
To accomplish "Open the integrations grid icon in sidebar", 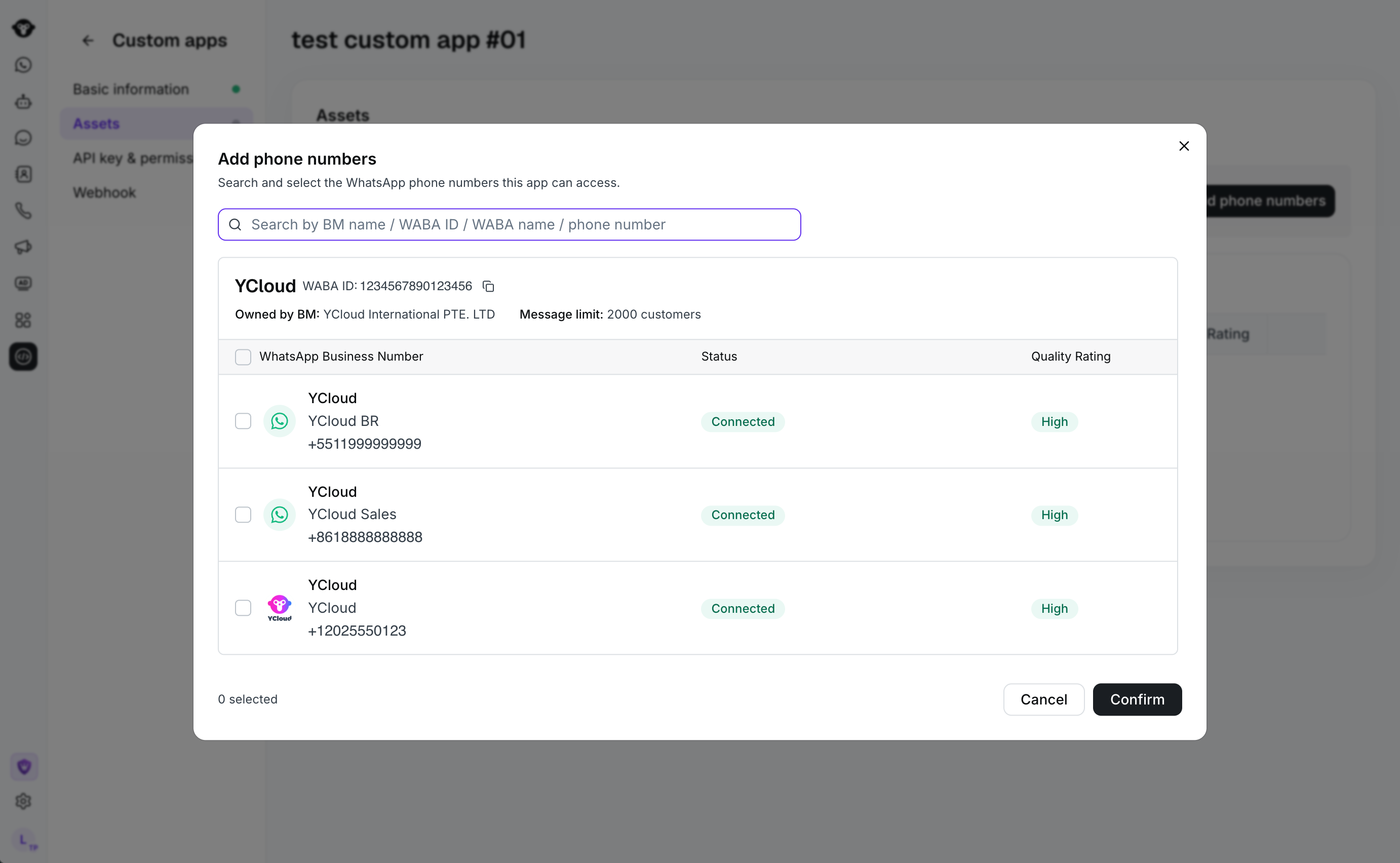I will pos(23,320).
